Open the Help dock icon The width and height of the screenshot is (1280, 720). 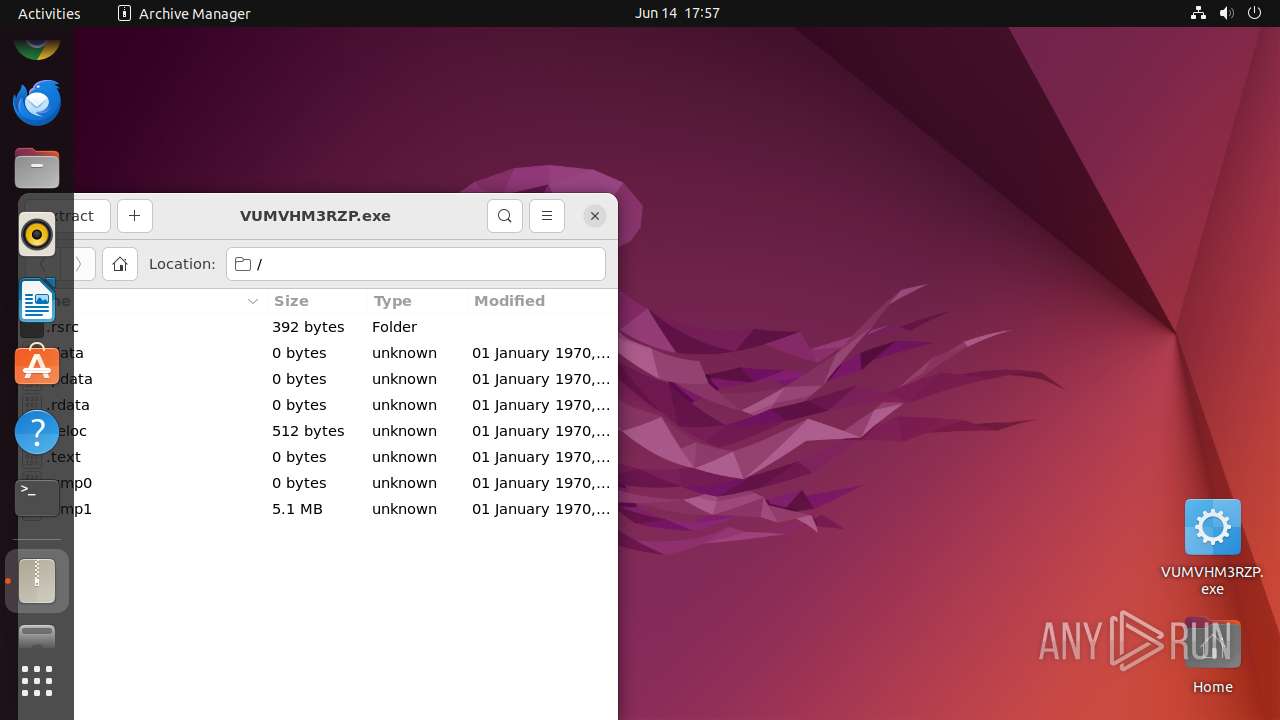37,432
